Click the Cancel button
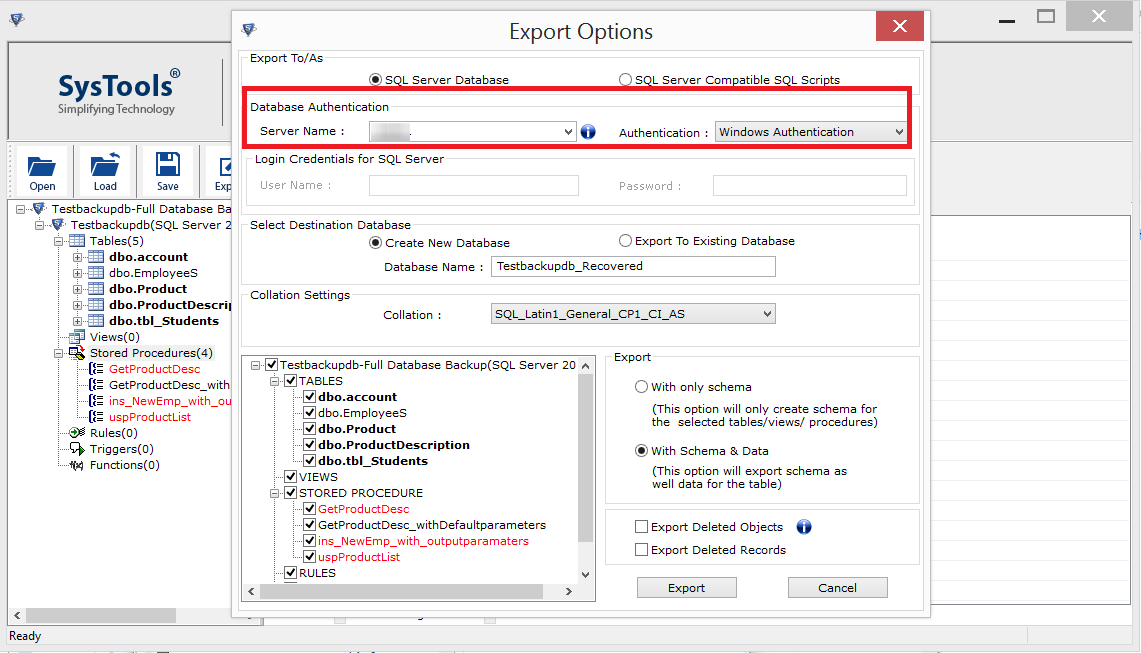 [x=838, y=587]
